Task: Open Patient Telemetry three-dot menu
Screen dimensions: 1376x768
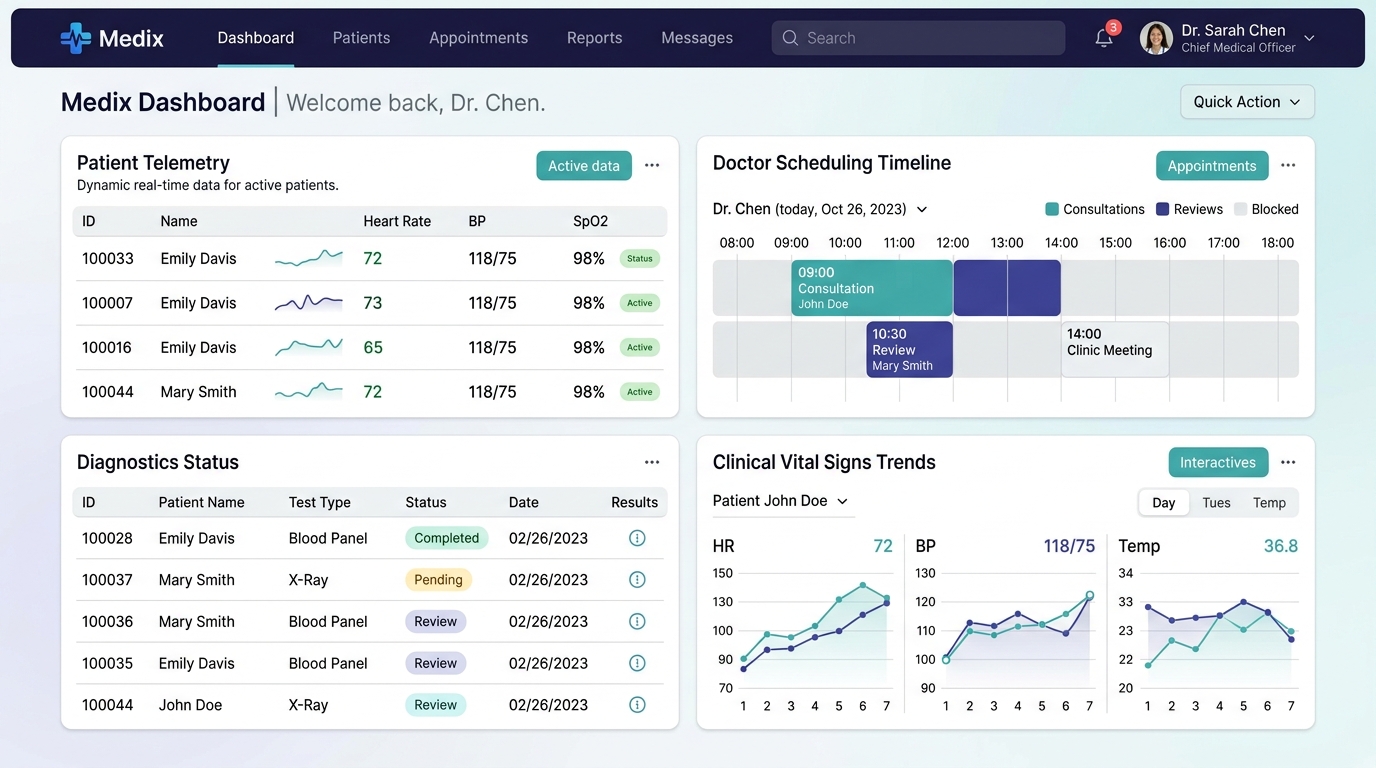Action: pos(652,165)
